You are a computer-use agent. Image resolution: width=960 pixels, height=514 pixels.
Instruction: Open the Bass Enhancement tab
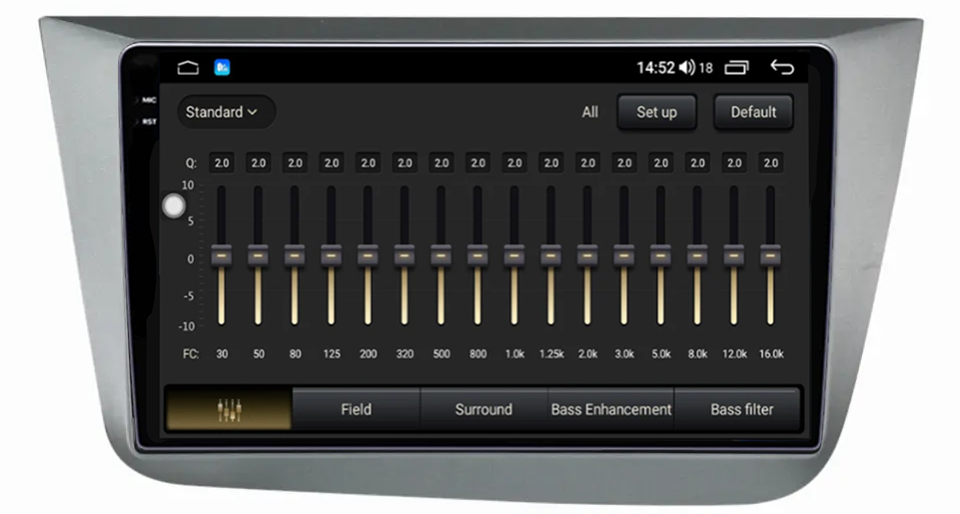point(611,409)
